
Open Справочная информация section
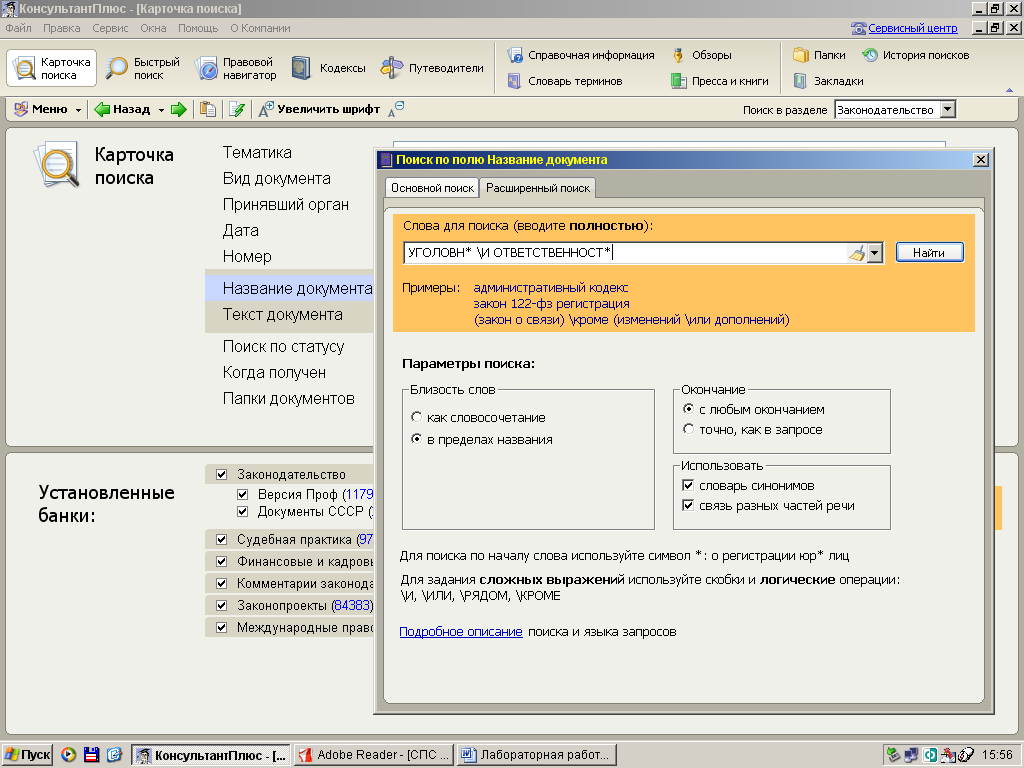(581, 55)
